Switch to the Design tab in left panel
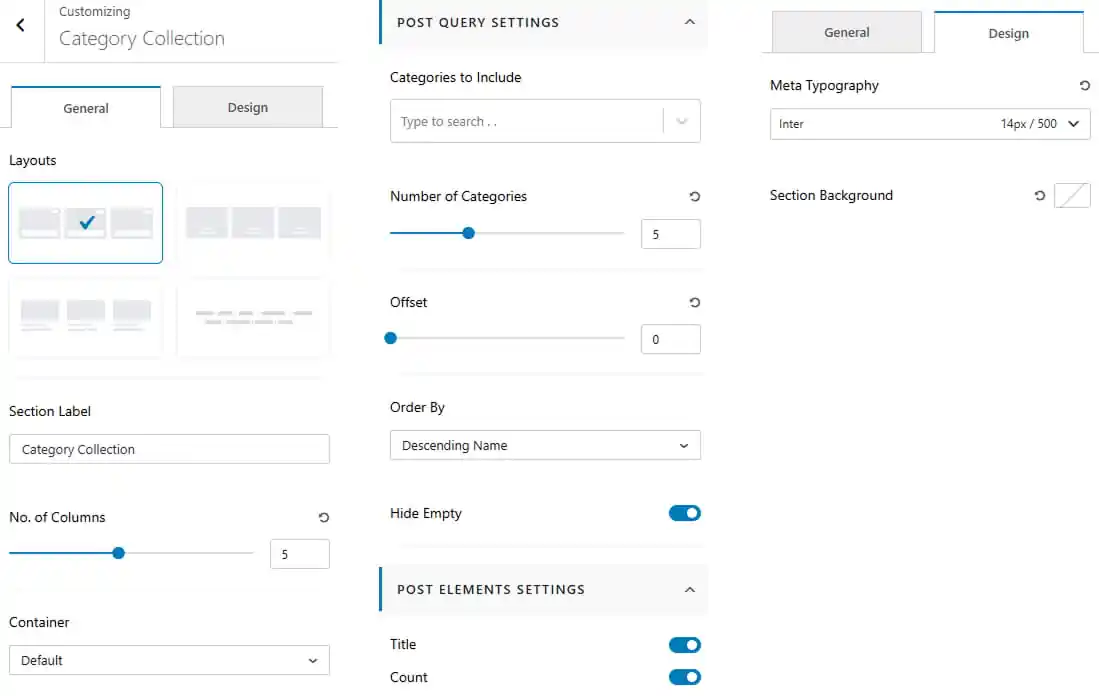The width and height of the screenshot is (1099, 696). pos(247,107)
